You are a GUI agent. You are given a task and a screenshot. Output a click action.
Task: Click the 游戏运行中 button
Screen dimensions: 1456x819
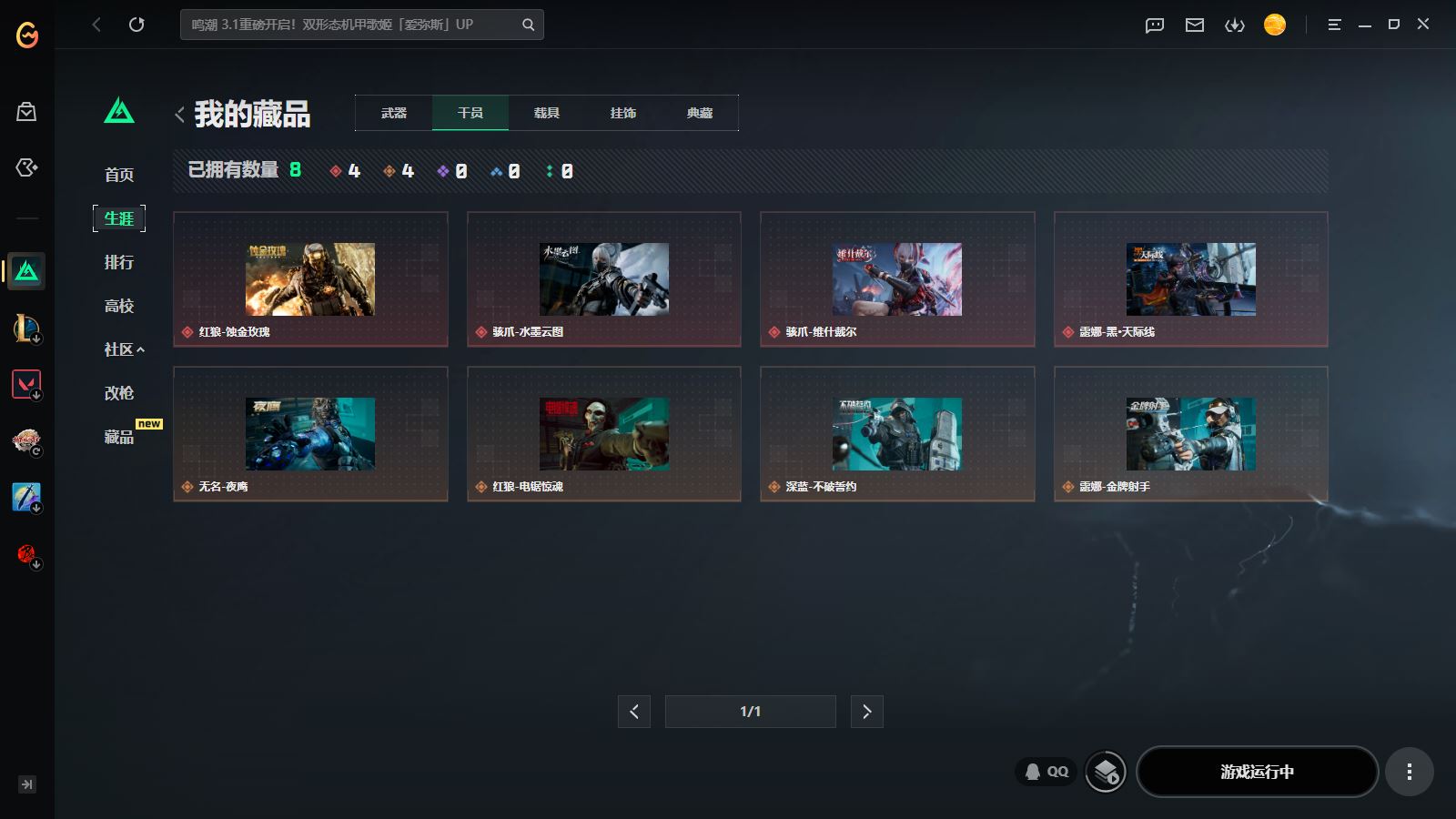point(1257,772)
